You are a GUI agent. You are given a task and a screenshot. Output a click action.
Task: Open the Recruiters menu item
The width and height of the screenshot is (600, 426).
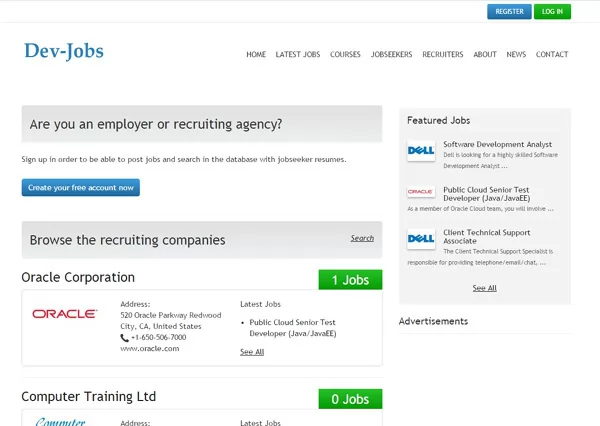pyautogui.click(x=443, y=54)
